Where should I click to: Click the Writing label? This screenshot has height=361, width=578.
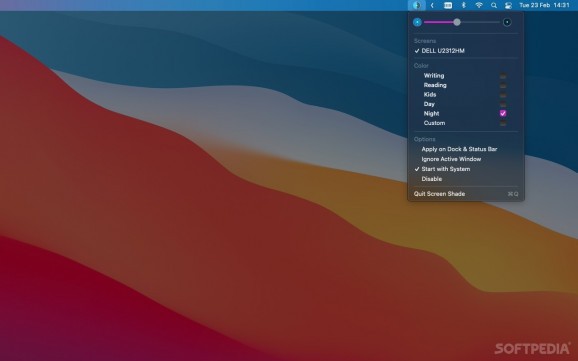(434, 76)
